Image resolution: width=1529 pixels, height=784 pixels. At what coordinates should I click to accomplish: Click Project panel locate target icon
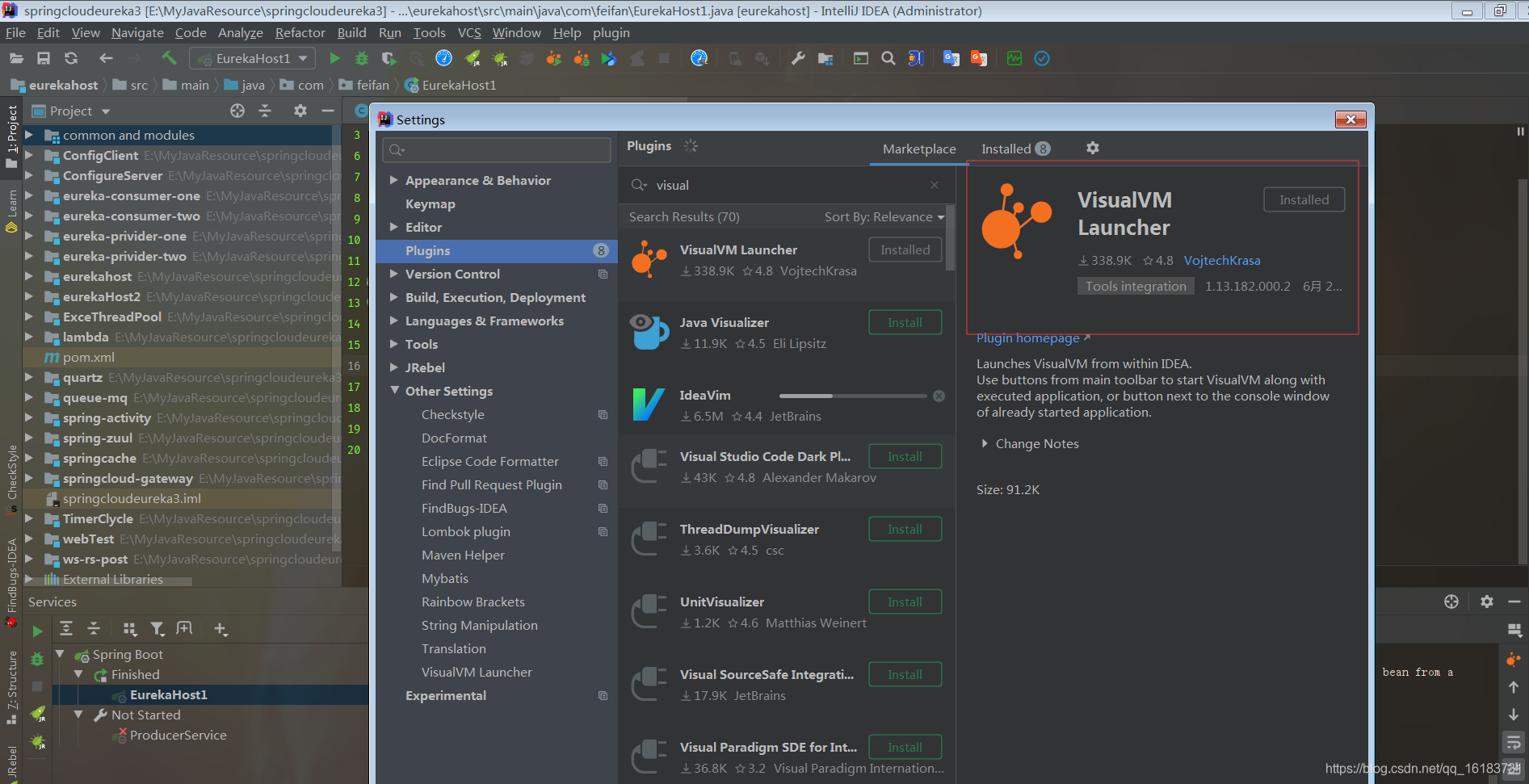(x=237, y=111)
